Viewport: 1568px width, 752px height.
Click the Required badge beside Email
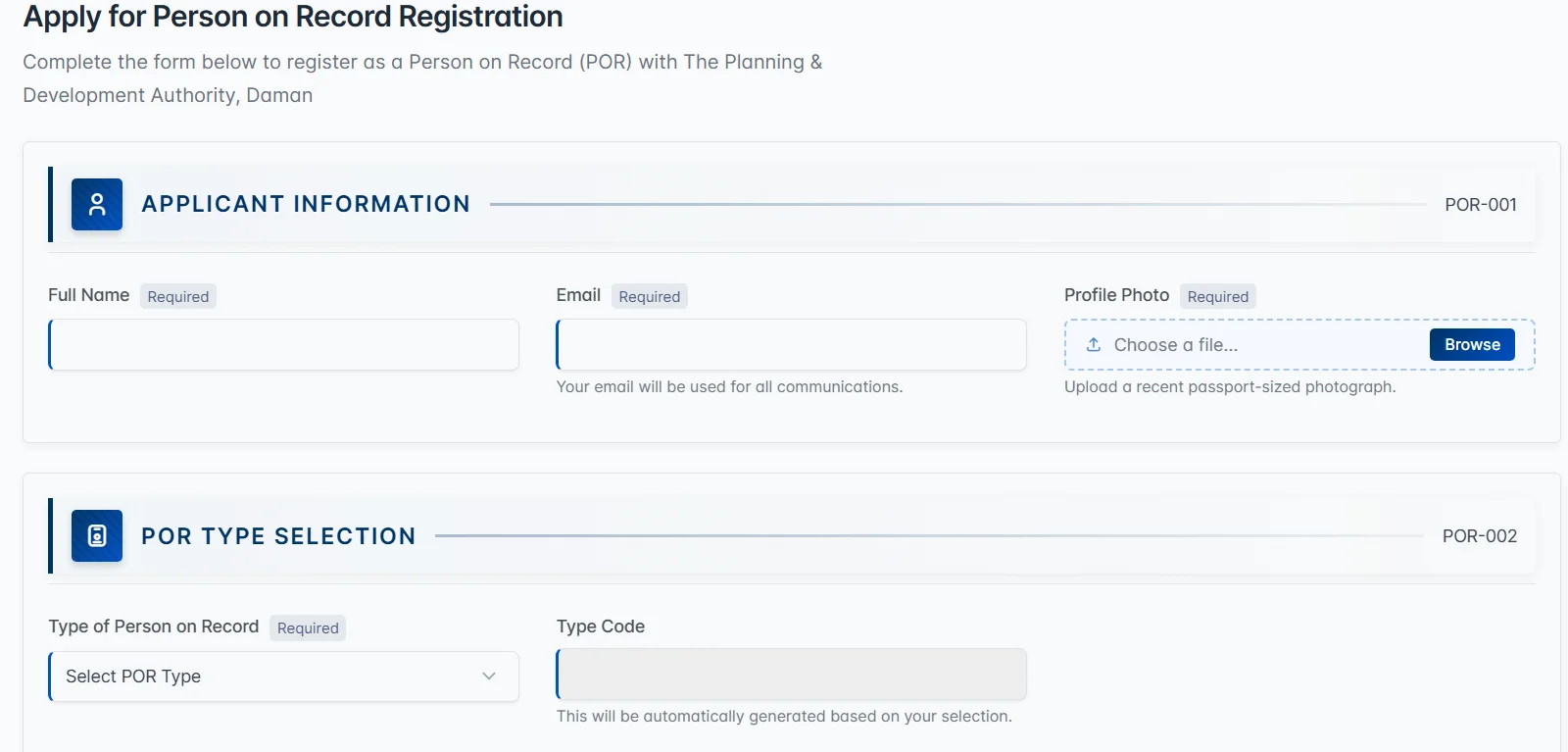(x=649, y=296)
